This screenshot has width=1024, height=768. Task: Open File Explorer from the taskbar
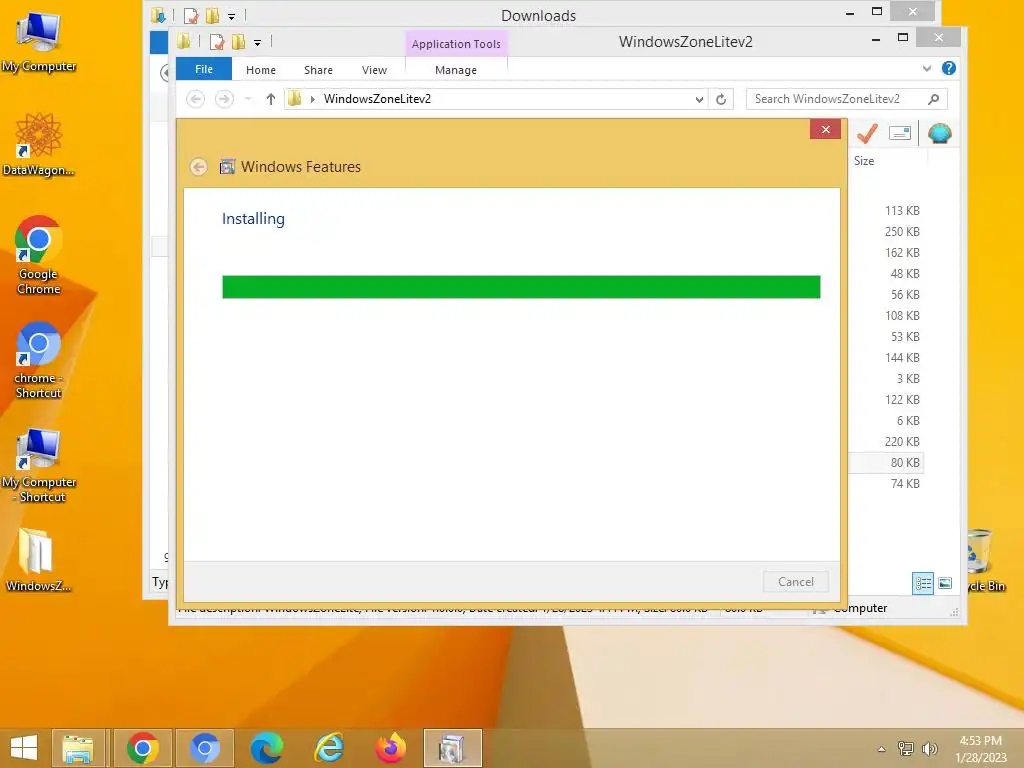pos(78,748)
